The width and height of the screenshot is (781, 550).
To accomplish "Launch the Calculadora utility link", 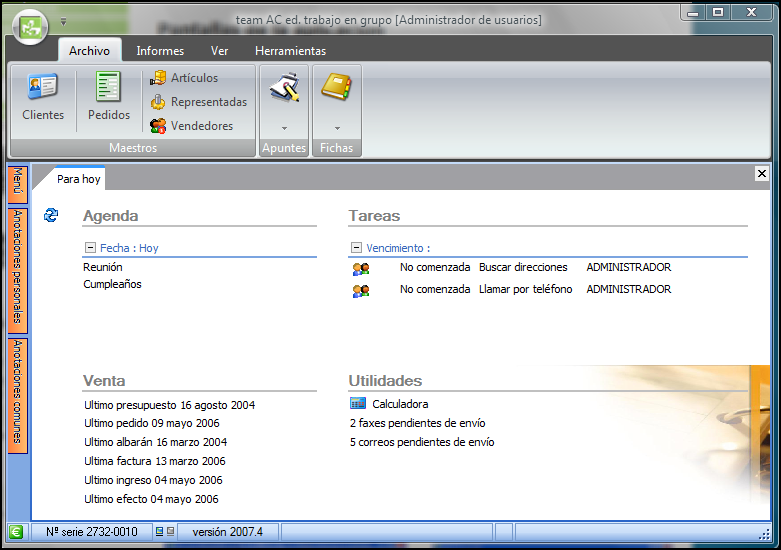I will 400,404.
